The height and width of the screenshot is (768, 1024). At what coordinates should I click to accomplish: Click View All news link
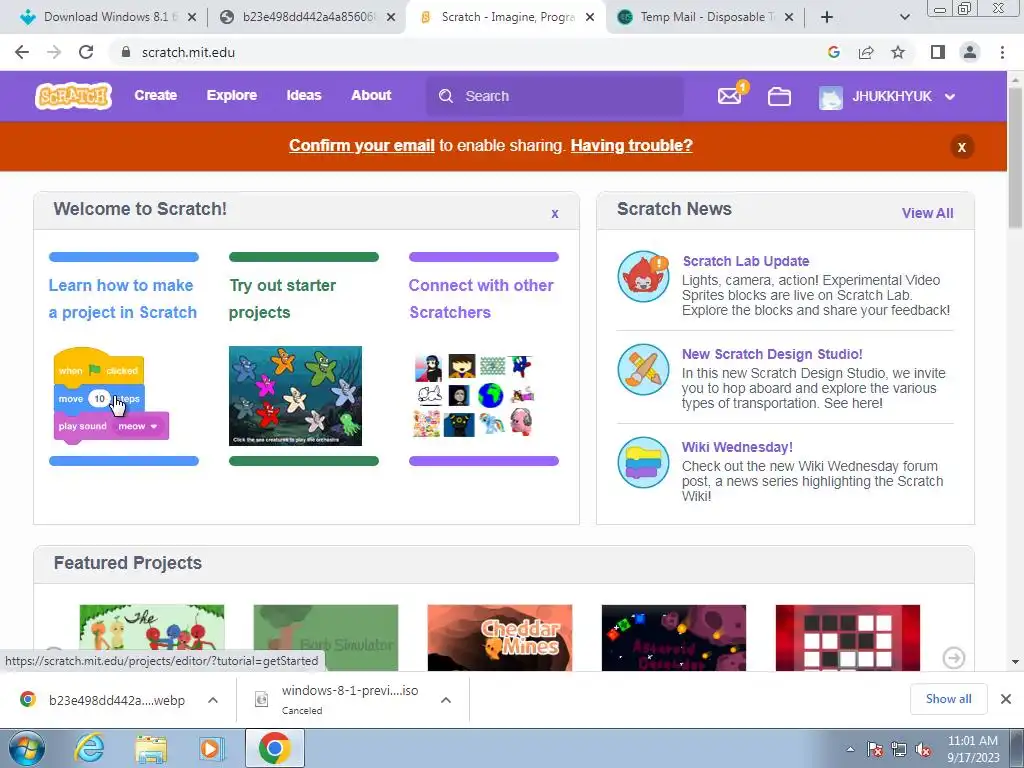click(927, 213)
